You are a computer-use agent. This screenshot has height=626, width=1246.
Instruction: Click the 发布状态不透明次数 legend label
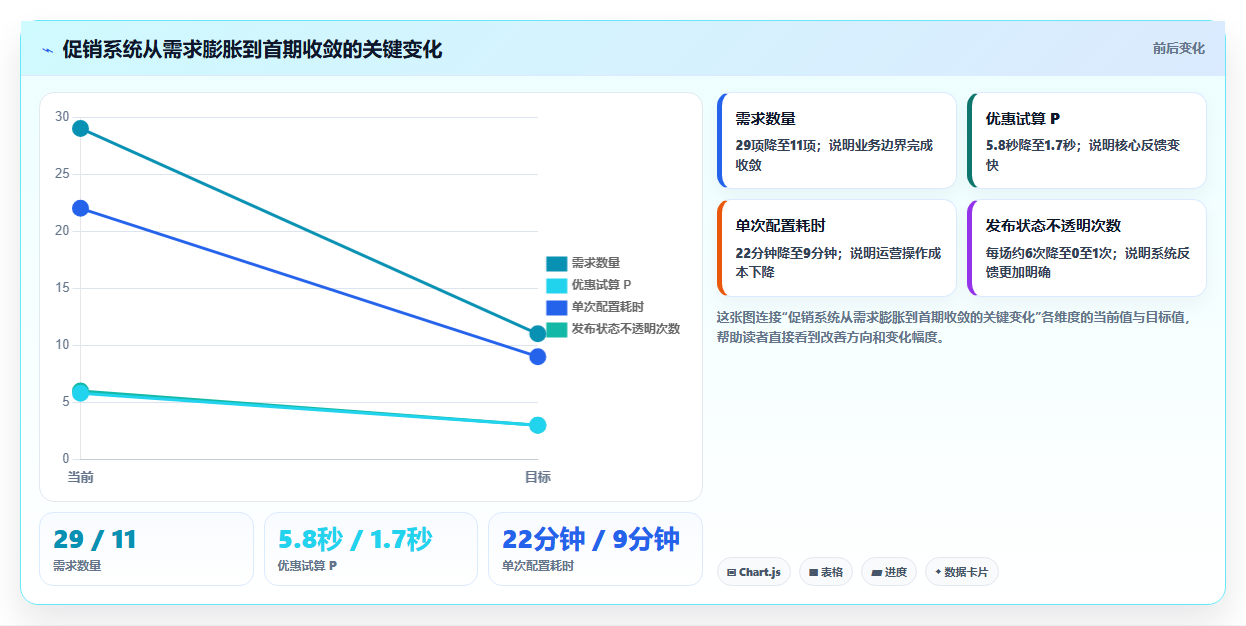tap(626, 329)
